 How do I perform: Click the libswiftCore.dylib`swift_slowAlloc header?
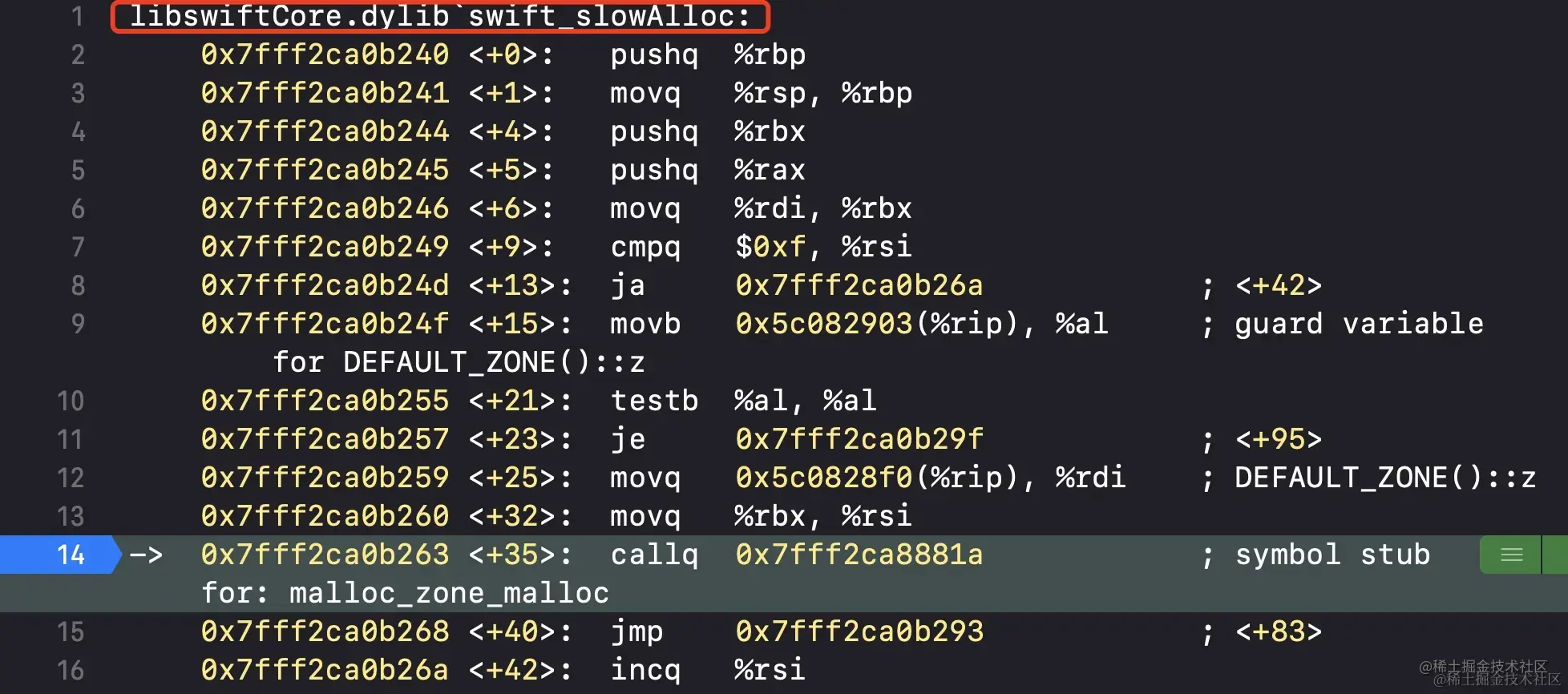(440, 16)
